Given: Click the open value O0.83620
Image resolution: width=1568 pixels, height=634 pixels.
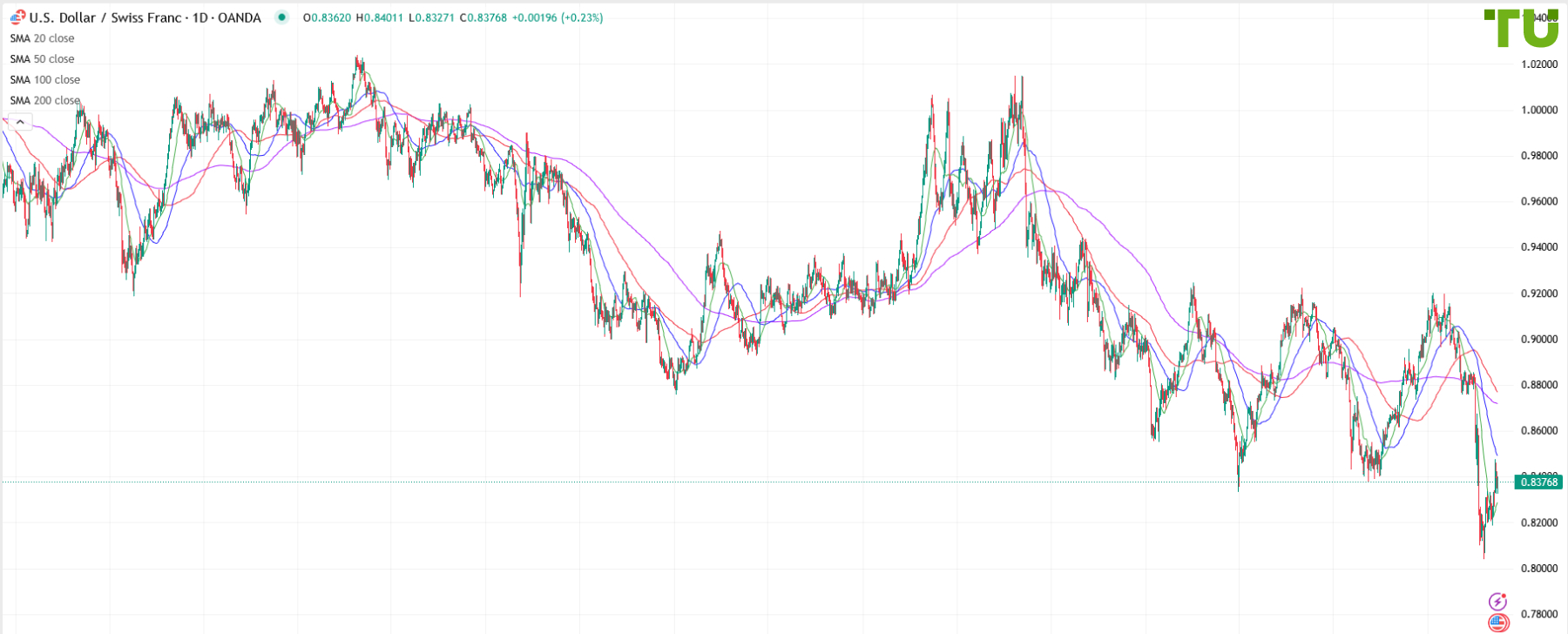Looking at the screenshot, I should click(x=327, y=17).
